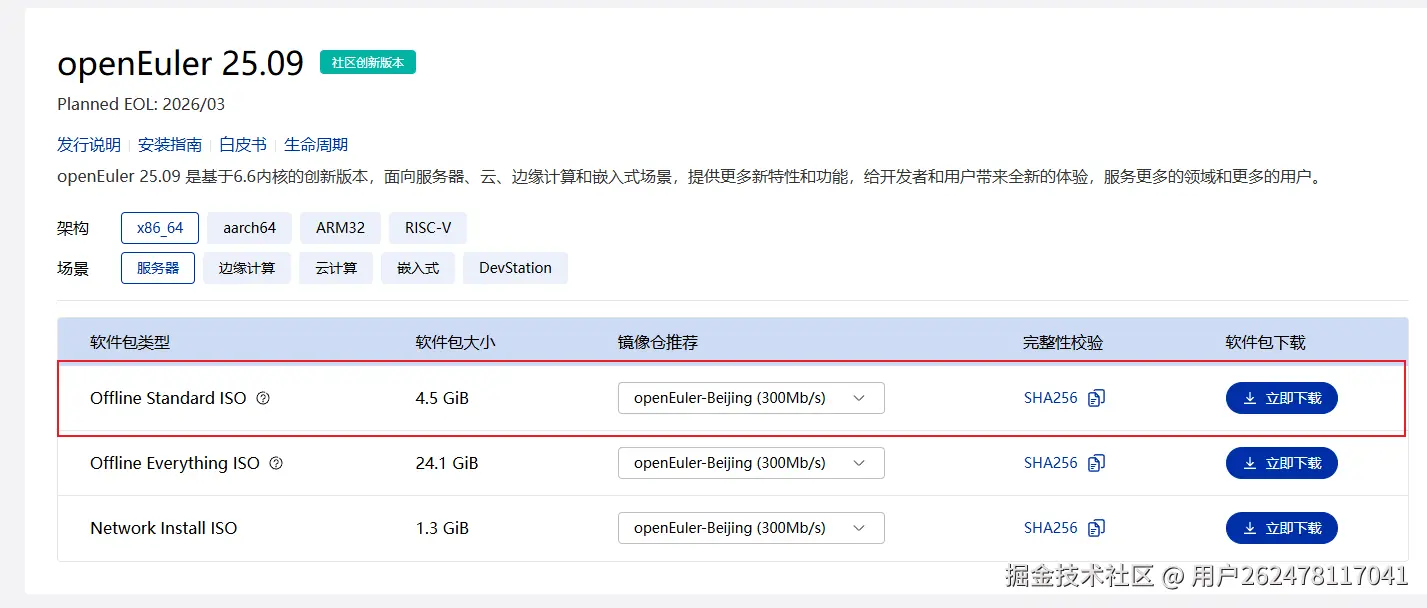Click the SHA256 link for Network Install ISO
The height and width of the screenshot is (608, 1427).
click(1050, 528)
